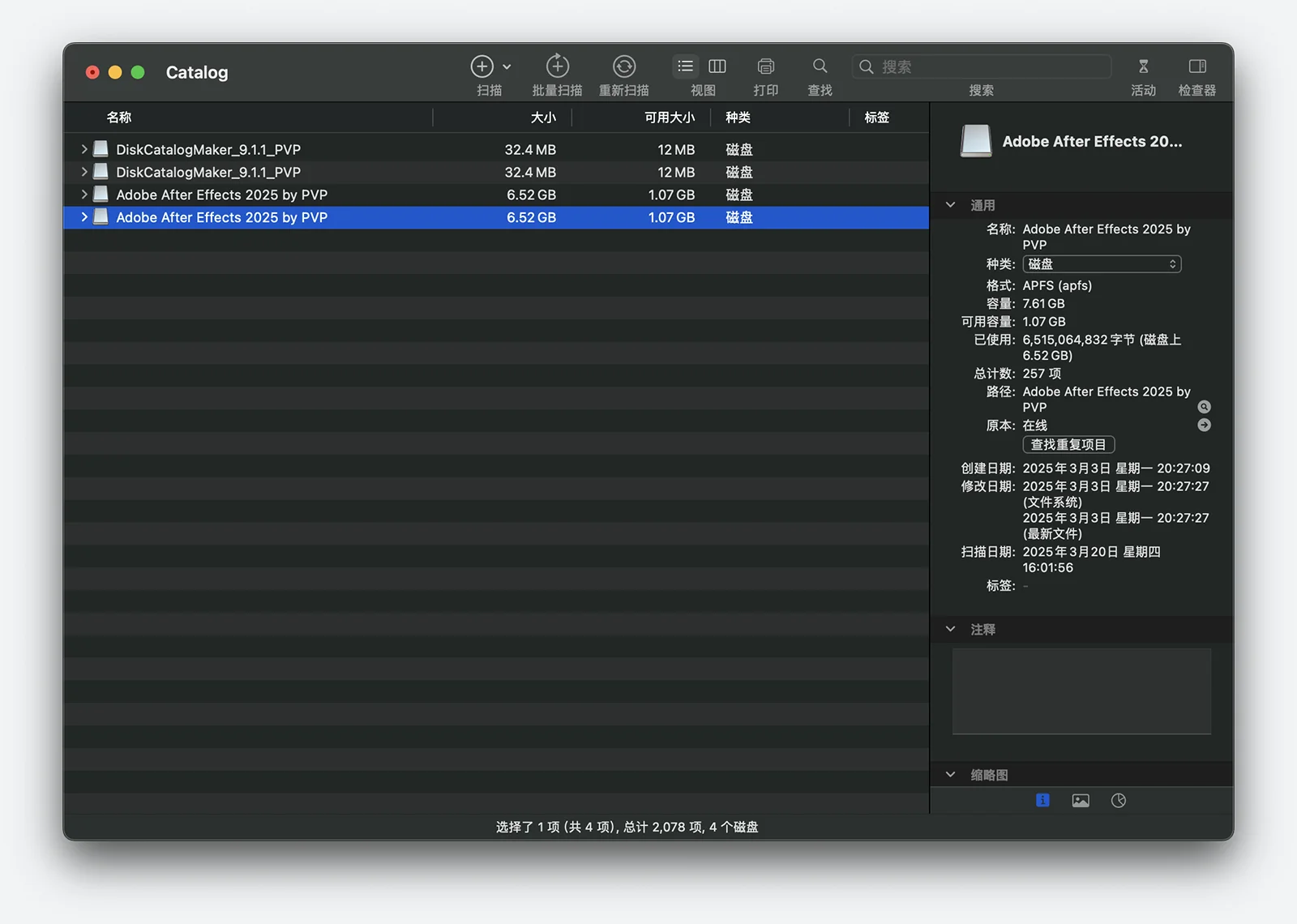Switch to list view in 视图
1297x924 pixels.
(686, 66)
